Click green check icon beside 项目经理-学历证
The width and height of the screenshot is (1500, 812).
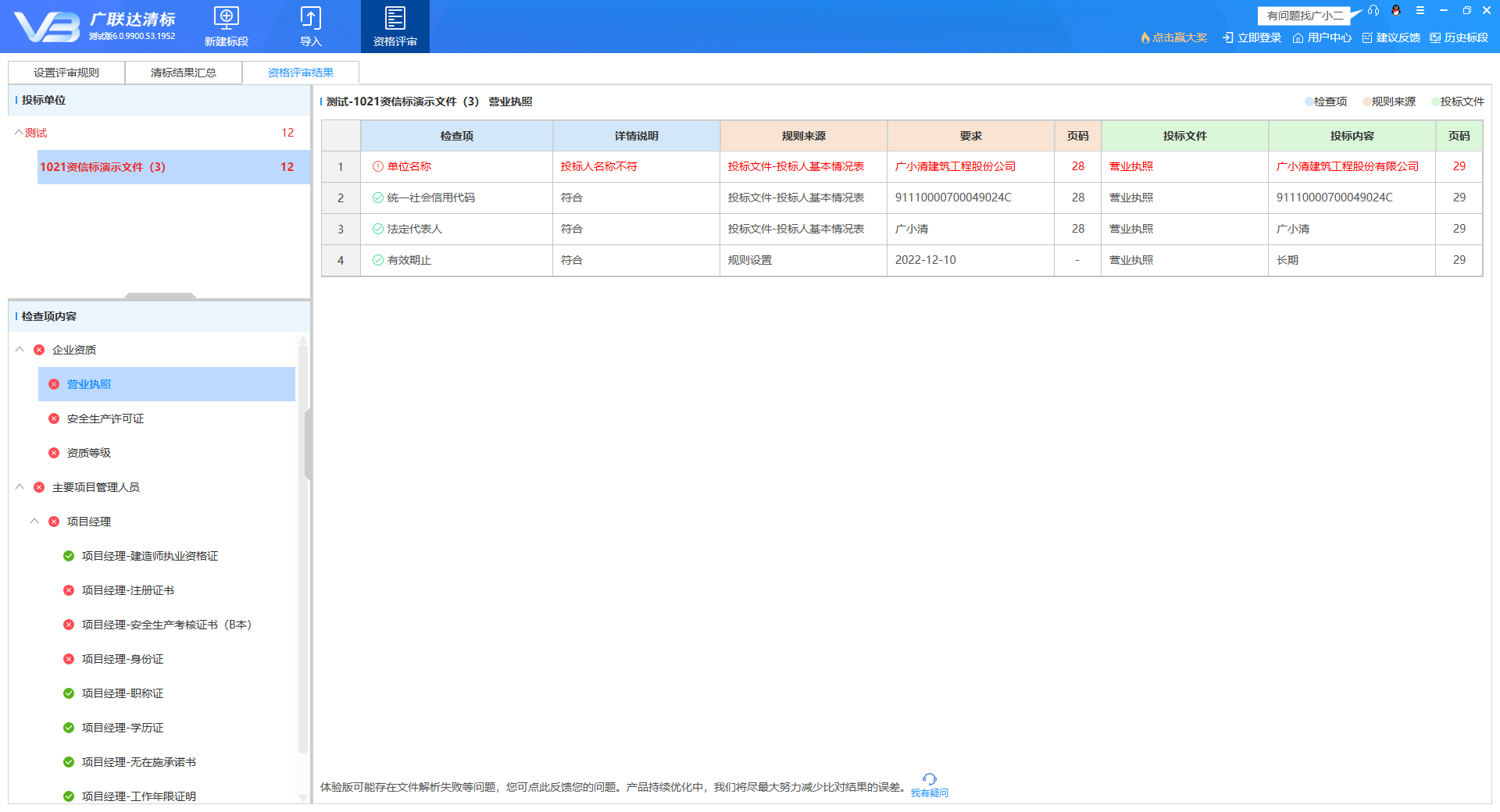[x=69, y=728]
